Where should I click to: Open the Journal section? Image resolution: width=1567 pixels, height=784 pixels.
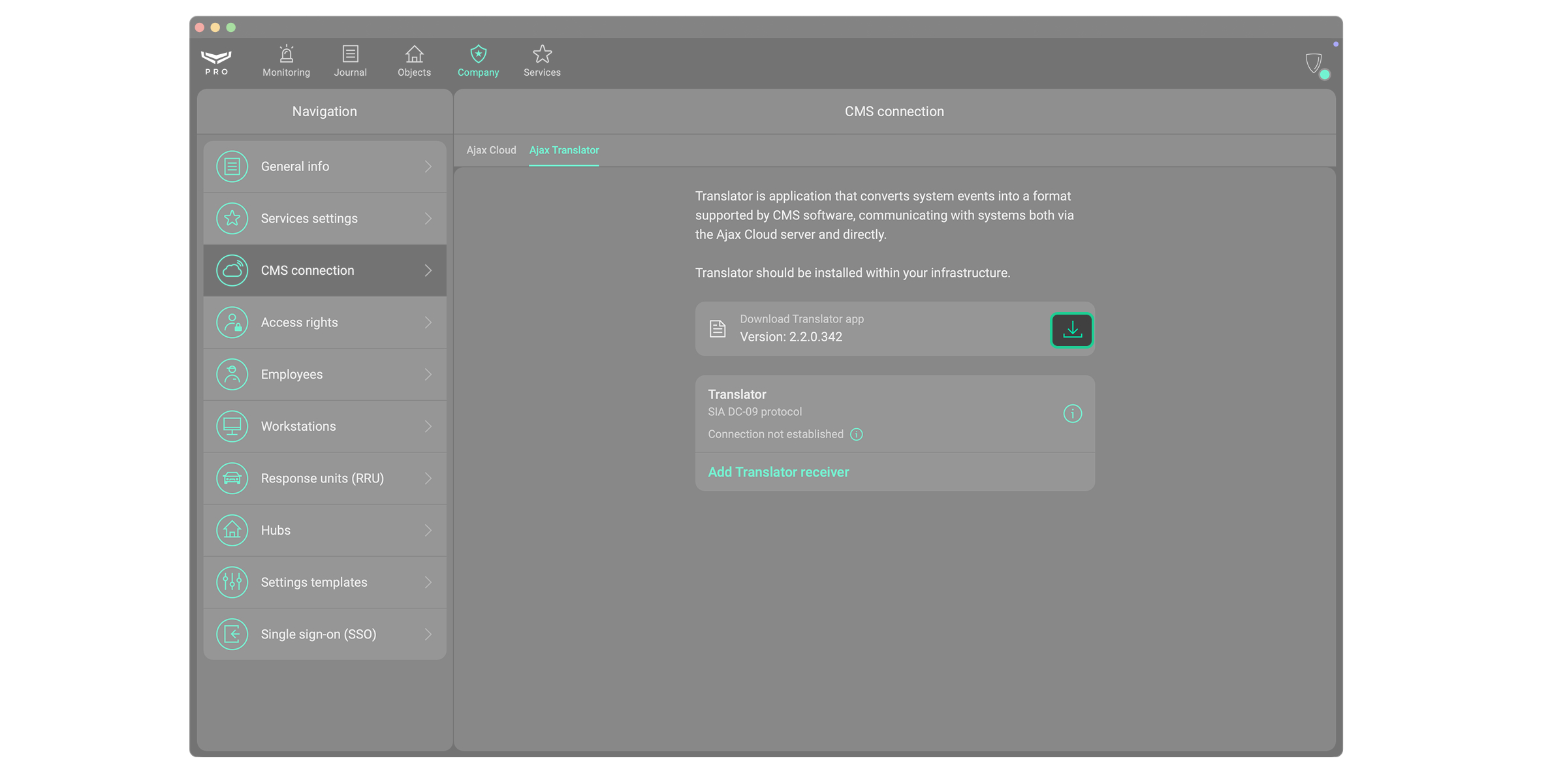coord(351,61)
